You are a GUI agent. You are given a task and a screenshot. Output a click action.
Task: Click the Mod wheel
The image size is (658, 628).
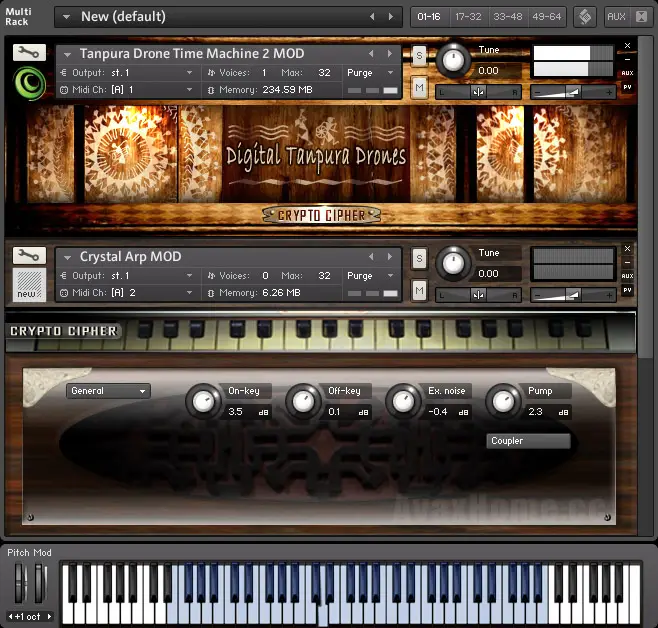click(x=41, y=583)
